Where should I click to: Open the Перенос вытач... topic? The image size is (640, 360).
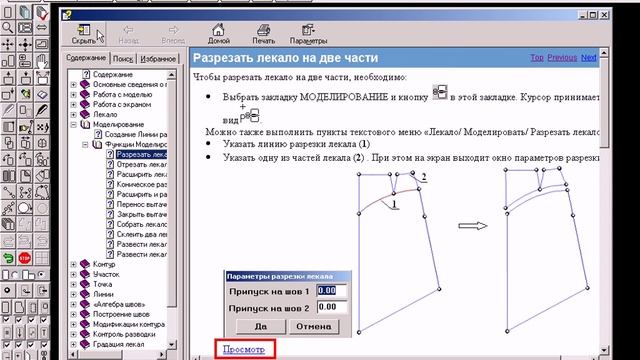142,204
